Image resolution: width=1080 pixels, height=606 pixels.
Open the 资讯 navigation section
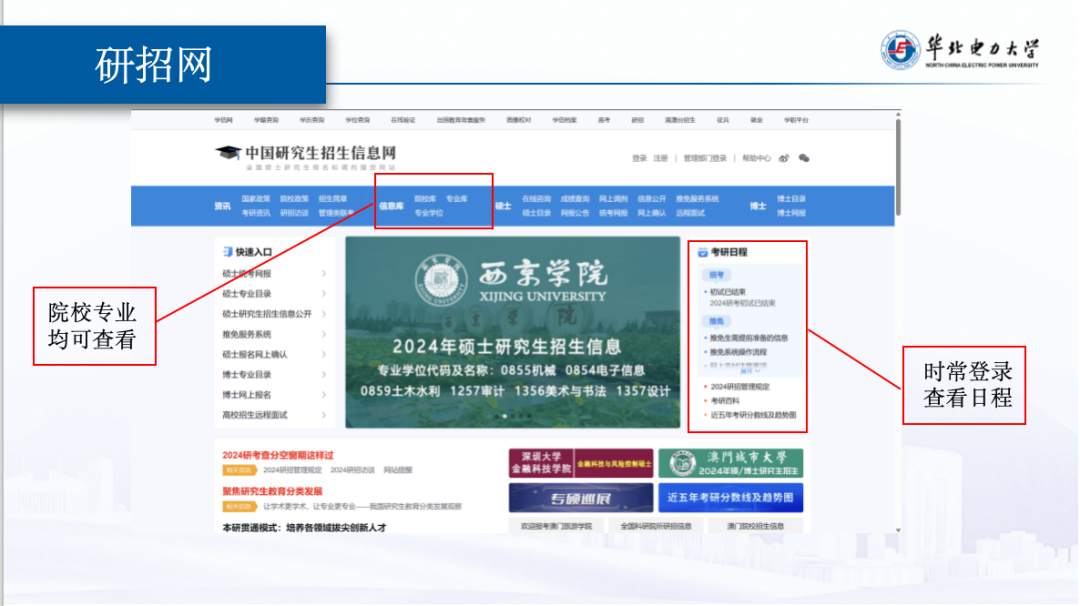click(222, 206)
